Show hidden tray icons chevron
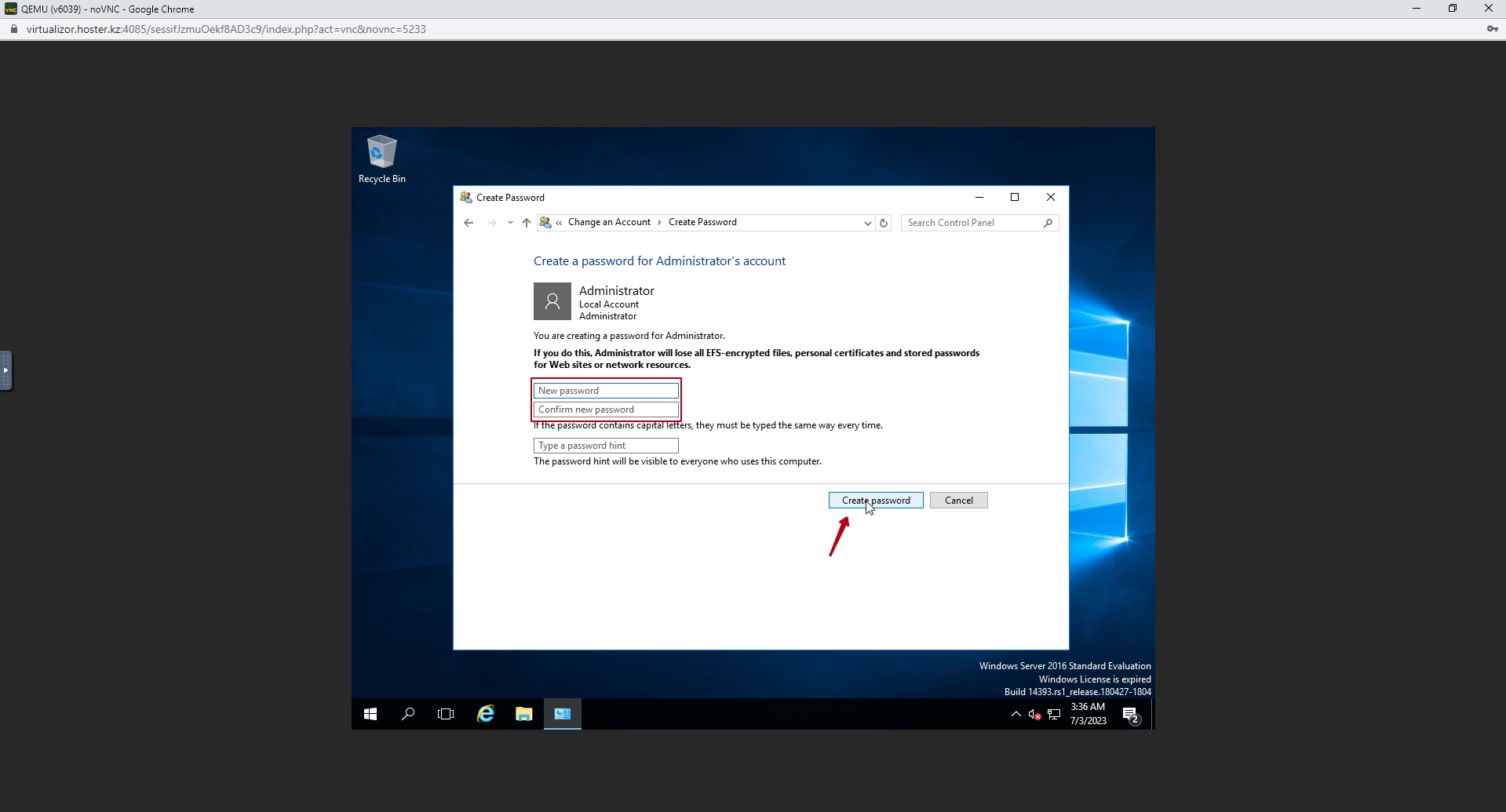This screenshot has width=1506, height=812. coord(1016,714)
